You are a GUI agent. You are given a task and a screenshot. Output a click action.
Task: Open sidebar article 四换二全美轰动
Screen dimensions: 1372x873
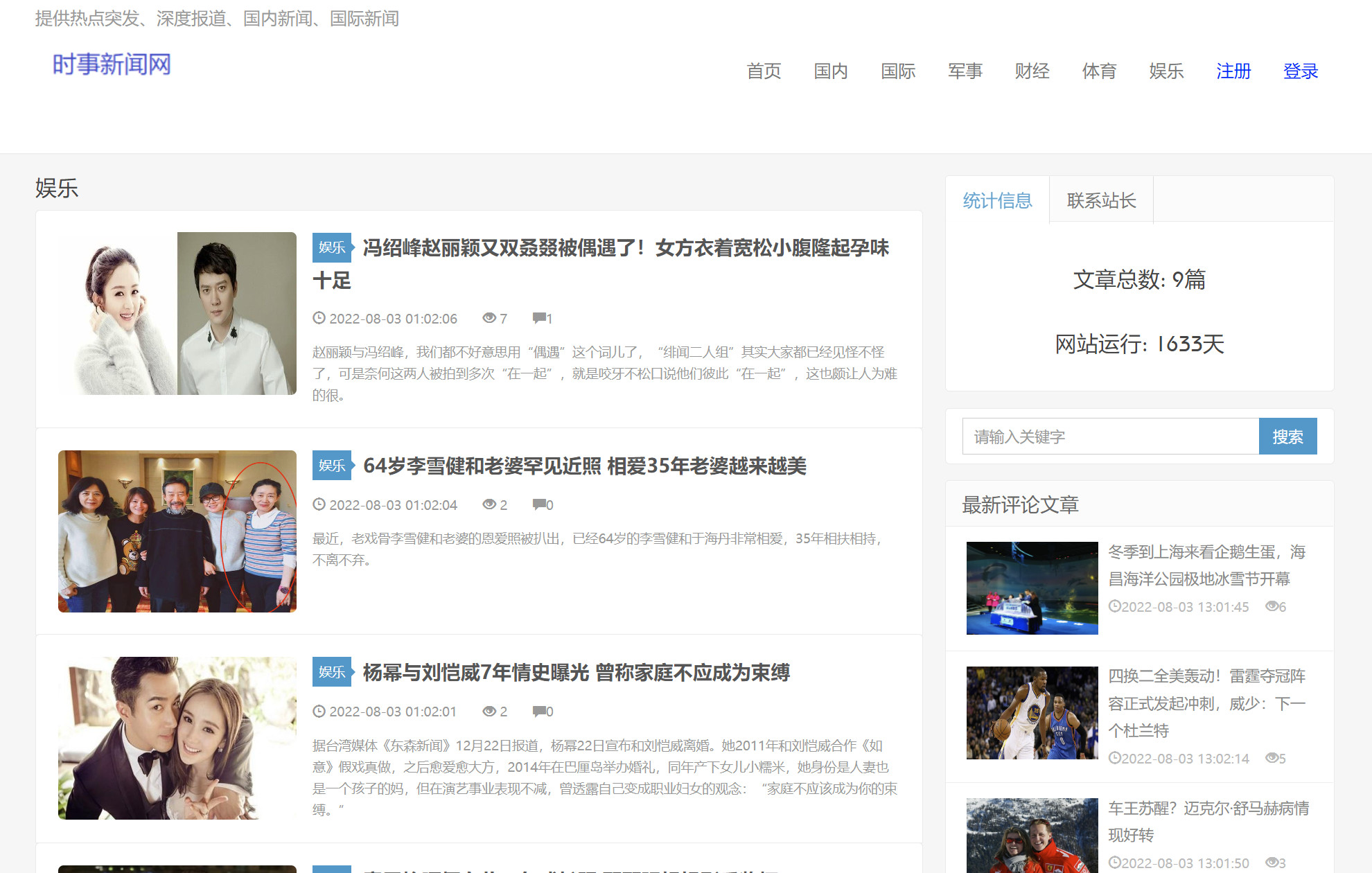(x=1207, y=703)
